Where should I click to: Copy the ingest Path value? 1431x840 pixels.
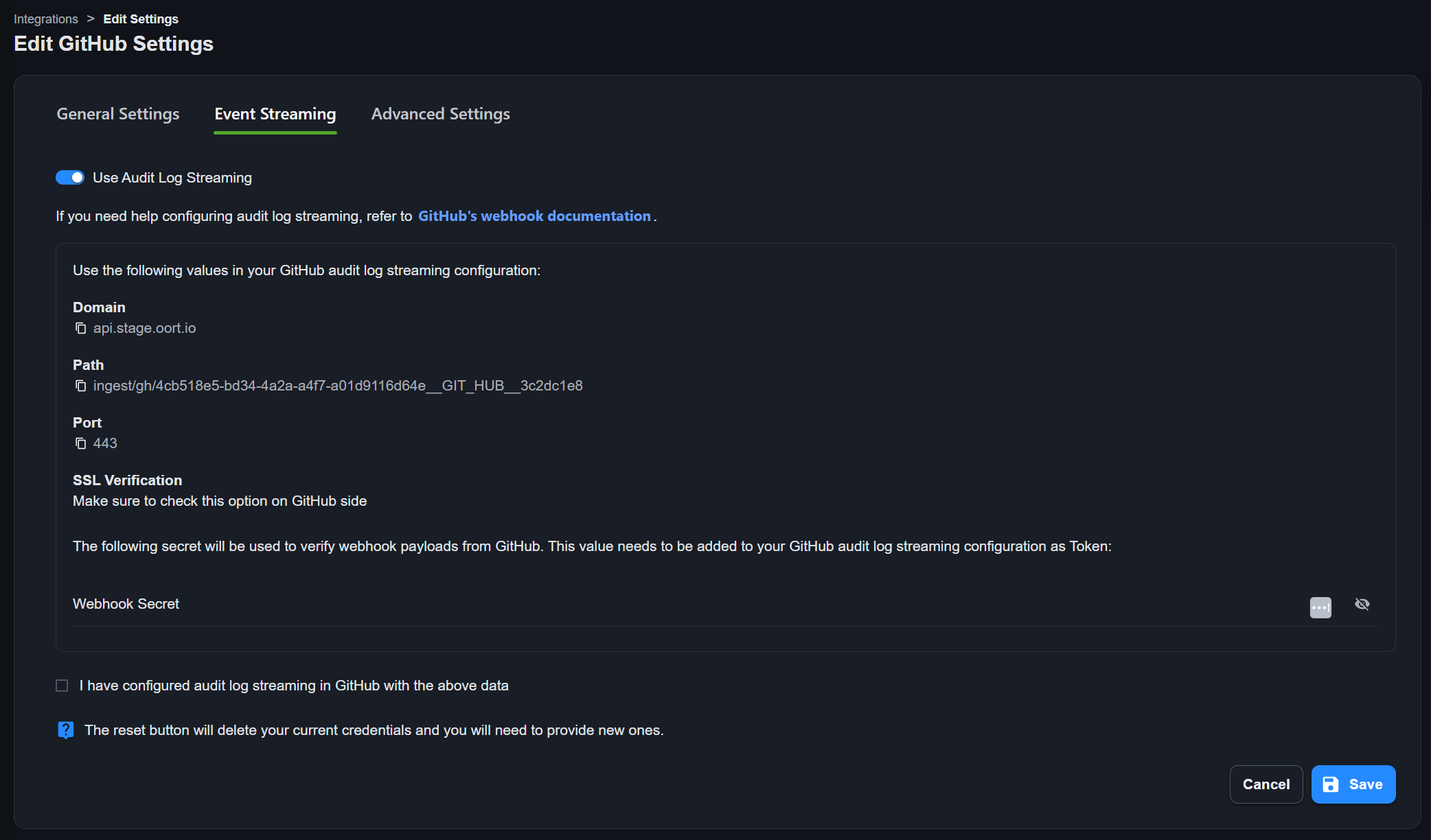(80, 386)
